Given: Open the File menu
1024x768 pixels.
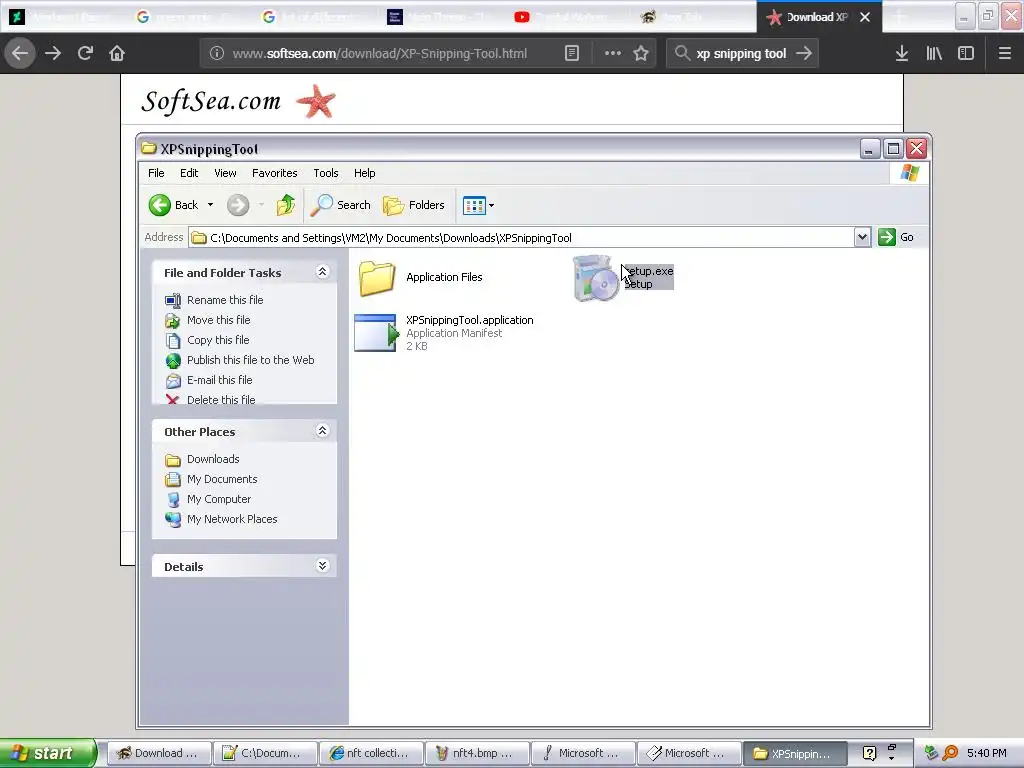Looking at the screenshot, I should point(156,173).
